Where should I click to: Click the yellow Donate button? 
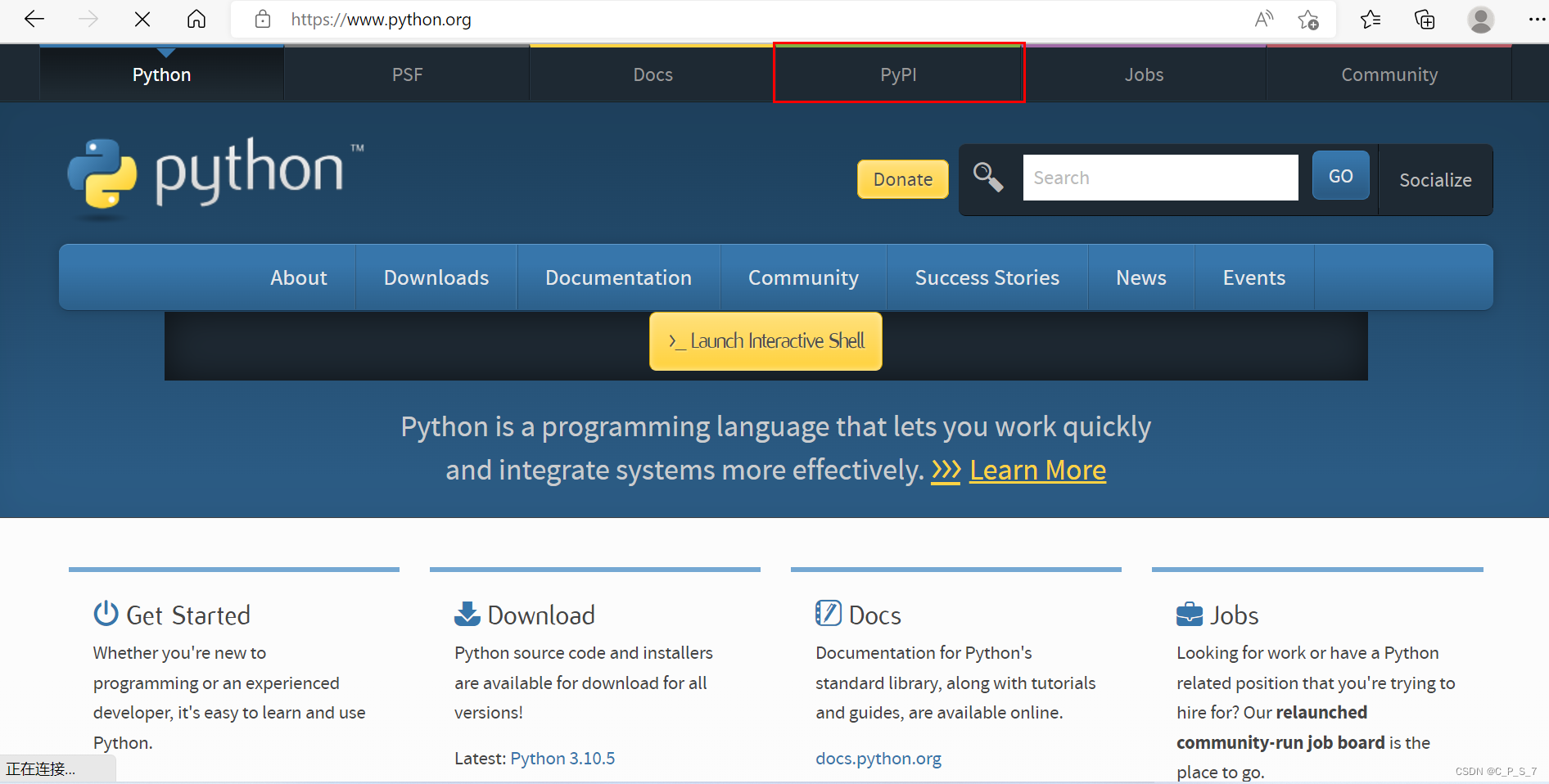[903, 179]
